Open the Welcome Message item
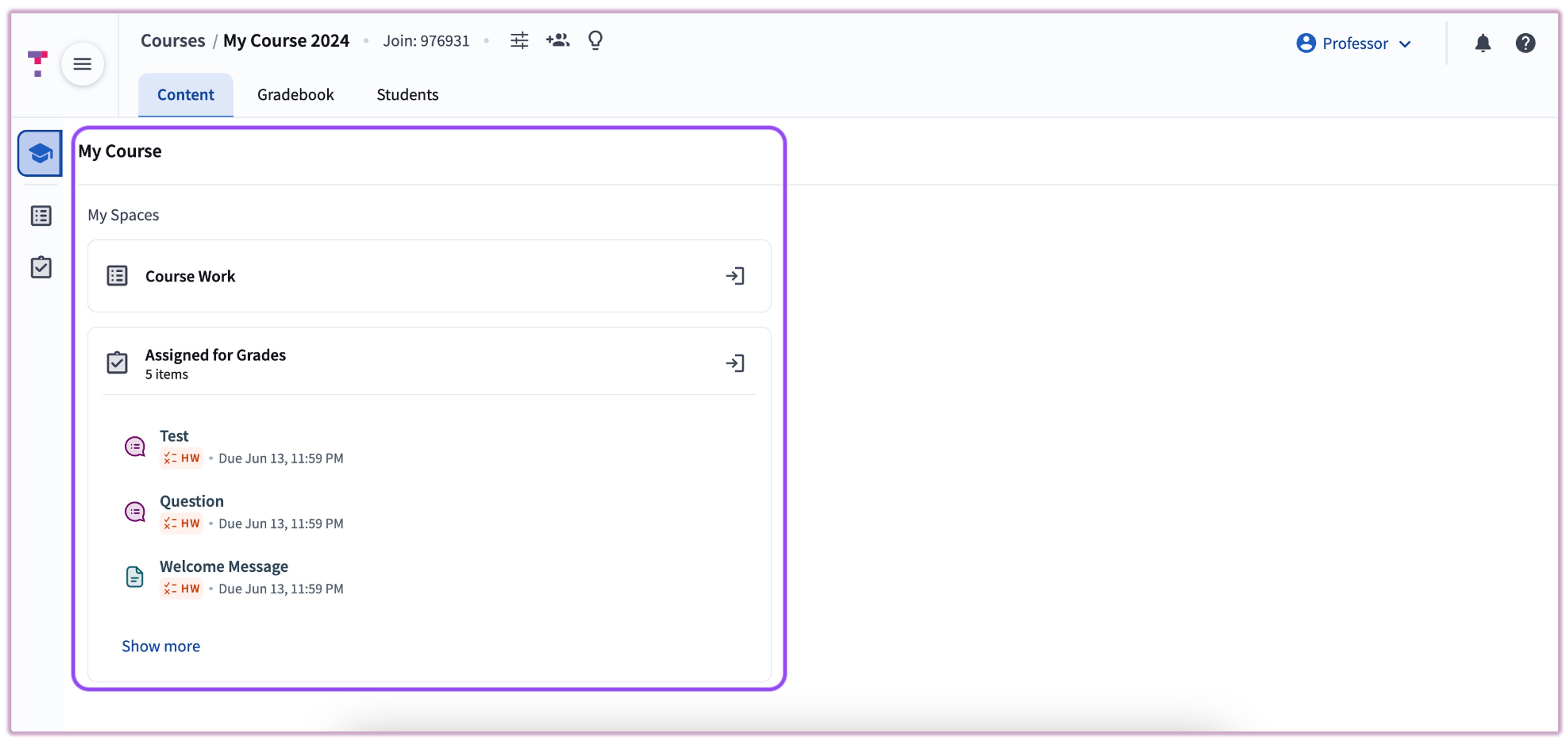The height and width of the screenshot is (744, 1568). tap(223, 566)
